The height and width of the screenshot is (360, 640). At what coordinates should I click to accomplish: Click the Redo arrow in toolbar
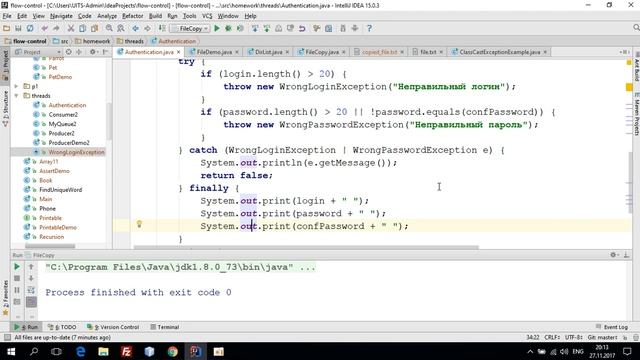pos(56,28)
